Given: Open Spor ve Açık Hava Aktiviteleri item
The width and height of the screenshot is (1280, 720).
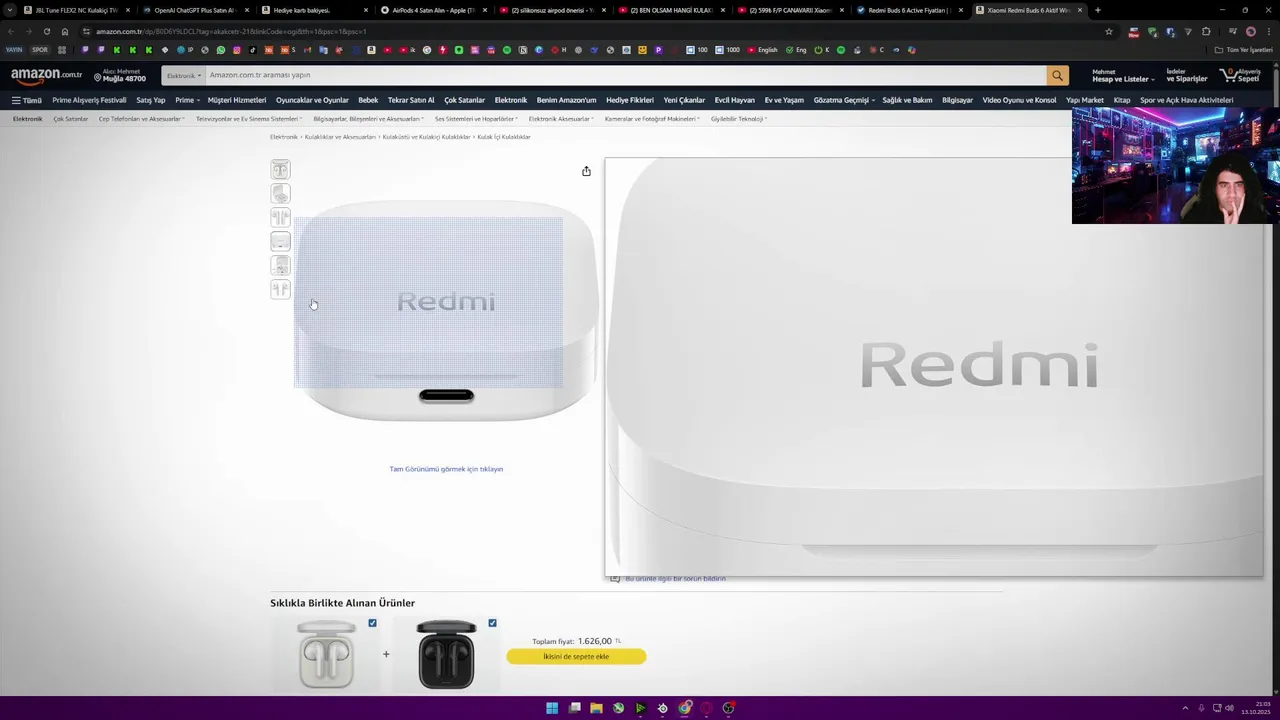Looking at the screenshot, I should (1187, 100).
